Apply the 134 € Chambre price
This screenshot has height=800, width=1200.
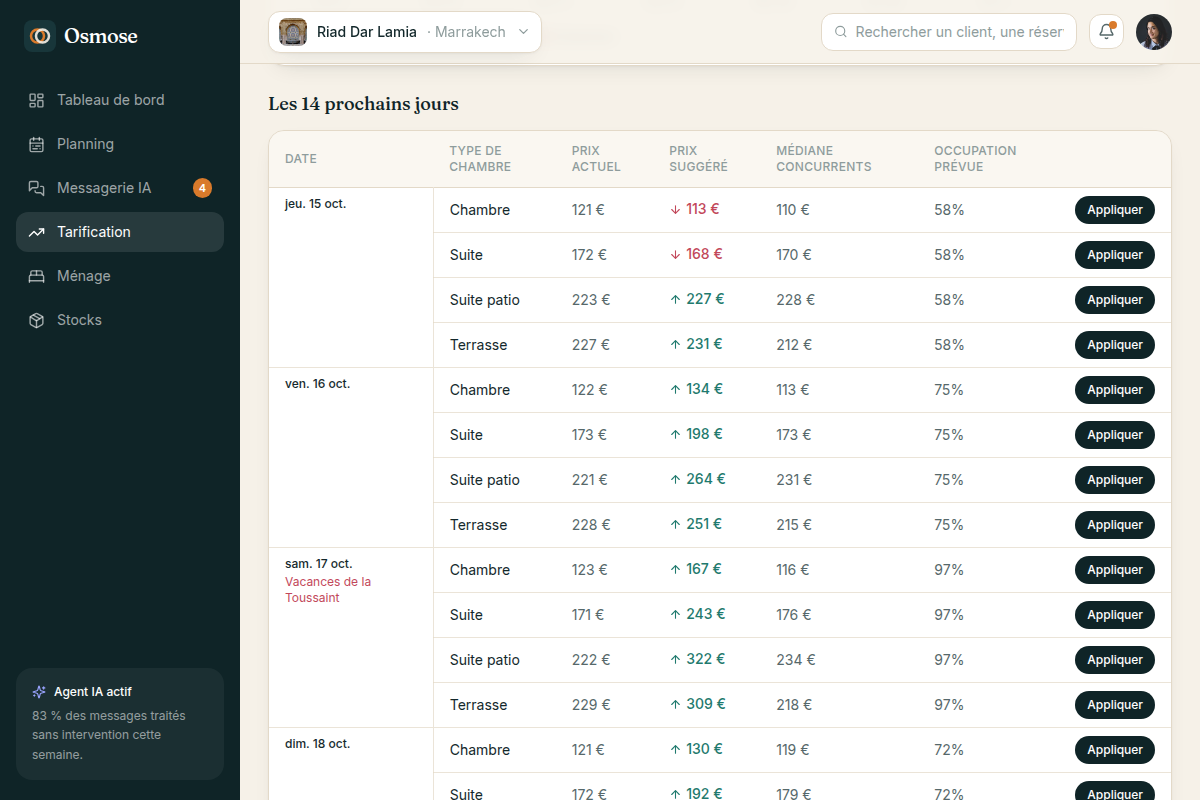point(1115,390)
